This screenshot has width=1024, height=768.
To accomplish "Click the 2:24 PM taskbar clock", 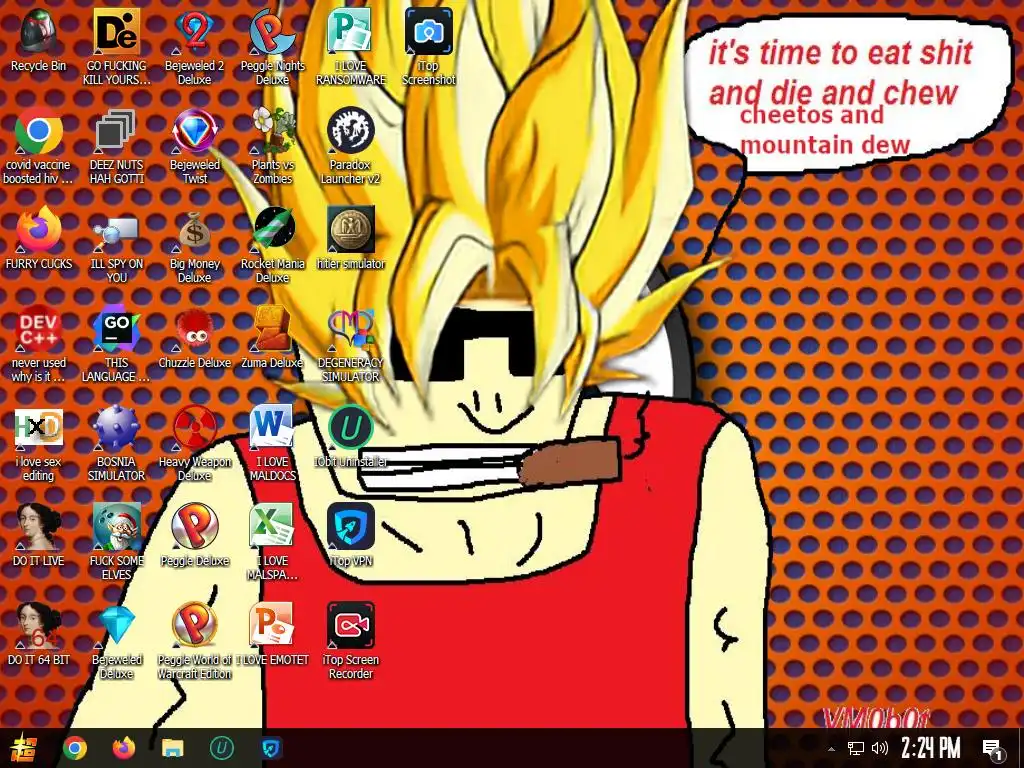I will click(x=930, y=748).
